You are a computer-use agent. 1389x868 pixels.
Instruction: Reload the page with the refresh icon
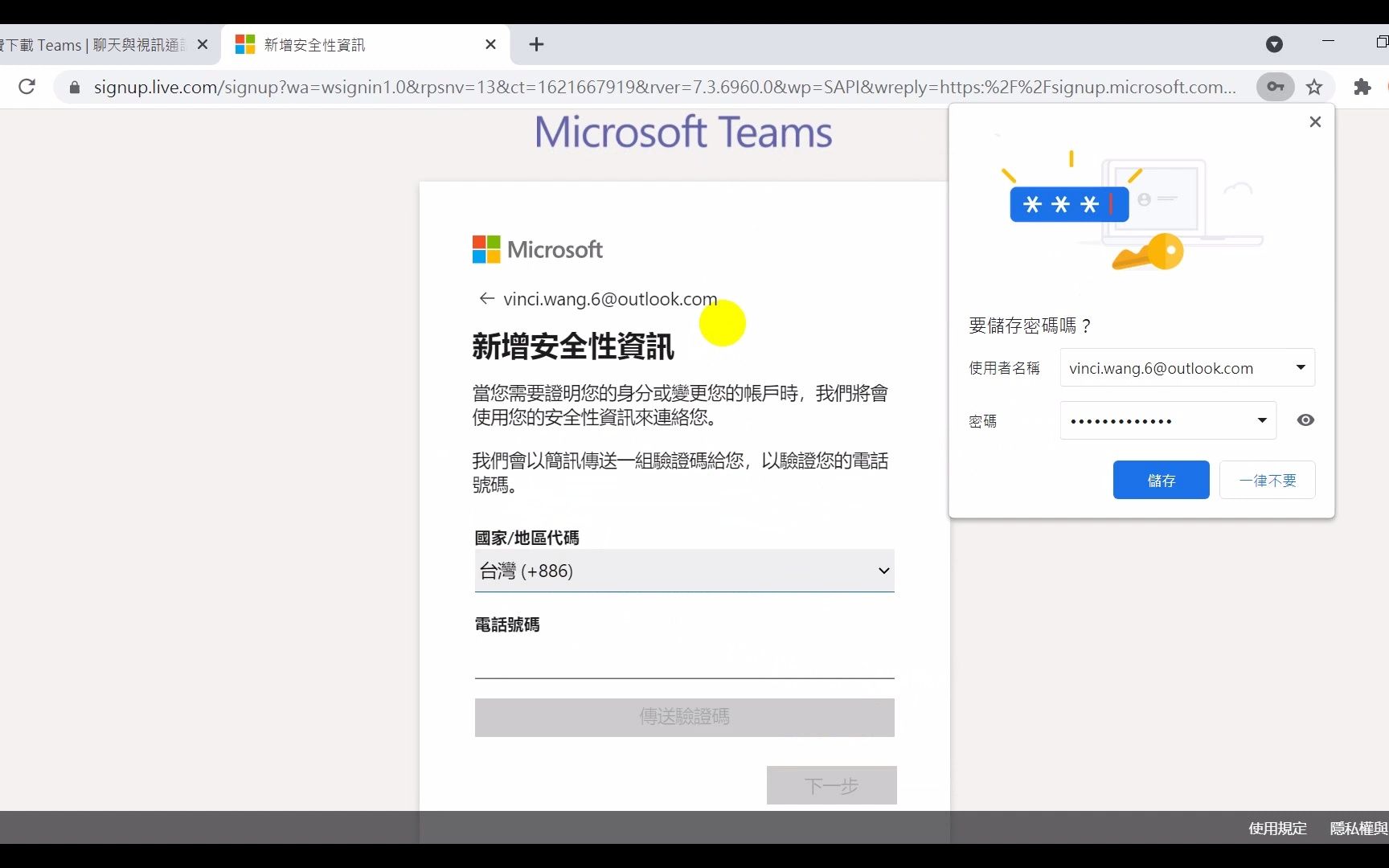pos(27,87)
